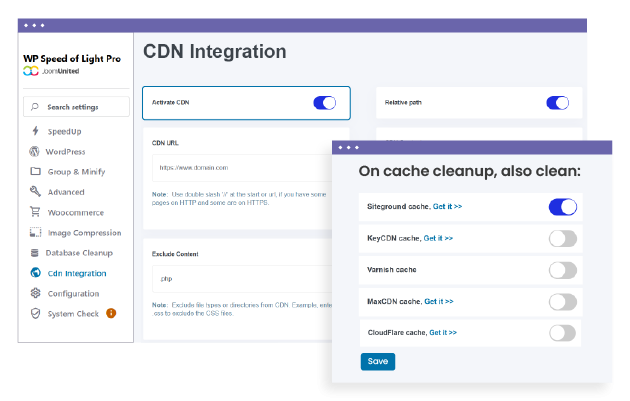Click the Image Compression icon

click(x=36, y=233)
